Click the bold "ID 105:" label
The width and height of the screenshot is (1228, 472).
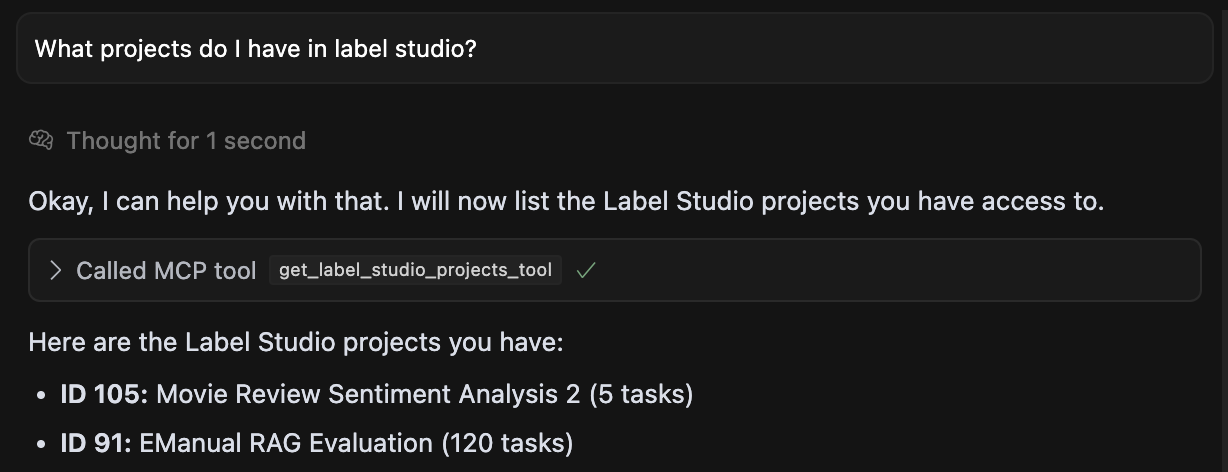(104, 394)
